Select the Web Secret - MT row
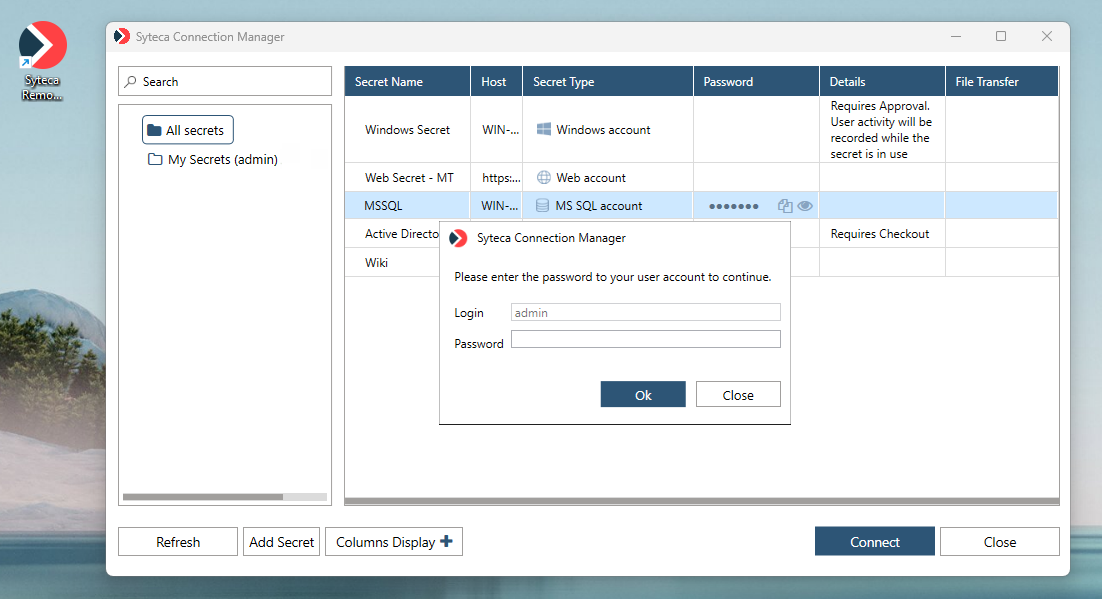1102x599 pixels. tap(701, 177)
